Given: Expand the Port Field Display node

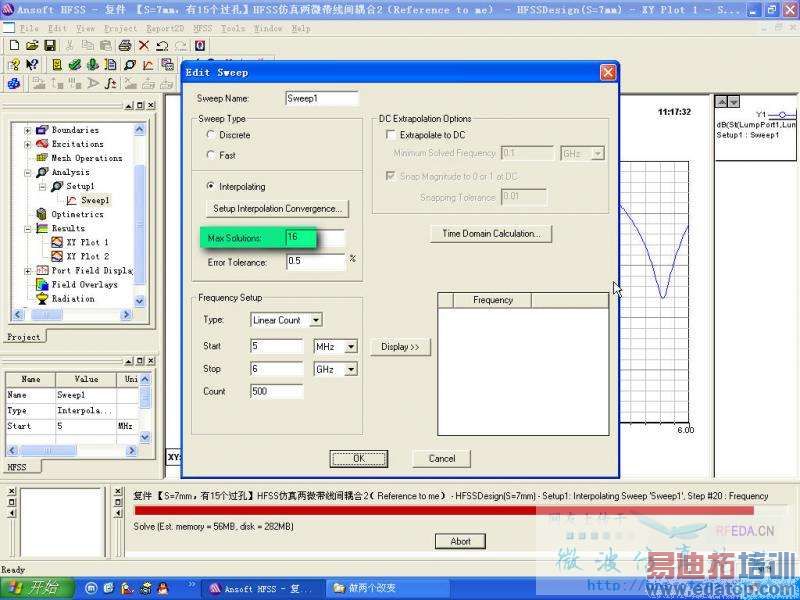Looking at the screenshot, I should click(x=28, y=271).
